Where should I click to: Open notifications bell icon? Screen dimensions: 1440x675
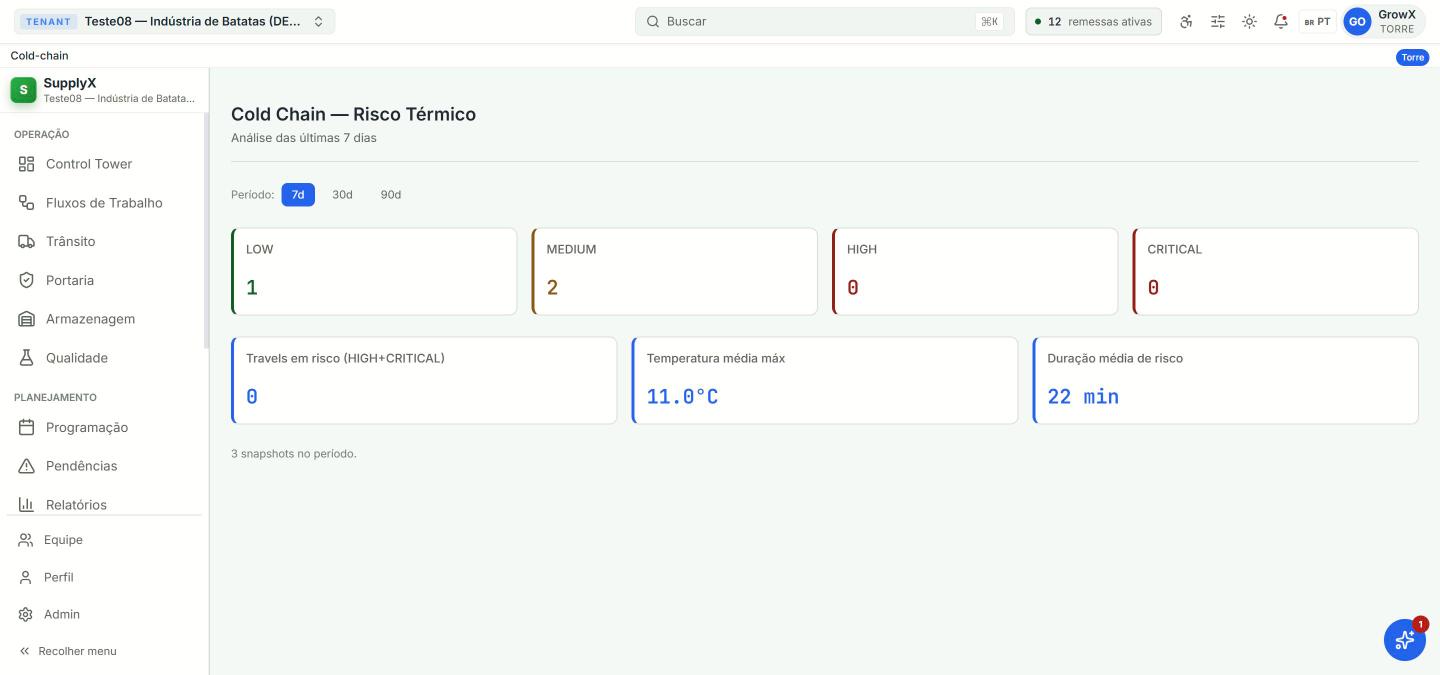pos(1281,21)
